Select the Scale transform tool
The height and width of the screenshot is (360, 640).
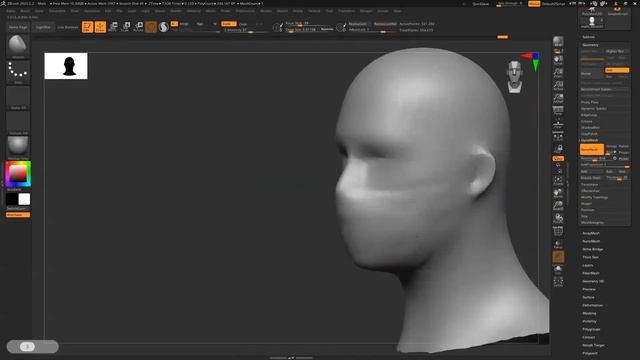[x=126, y=27]
